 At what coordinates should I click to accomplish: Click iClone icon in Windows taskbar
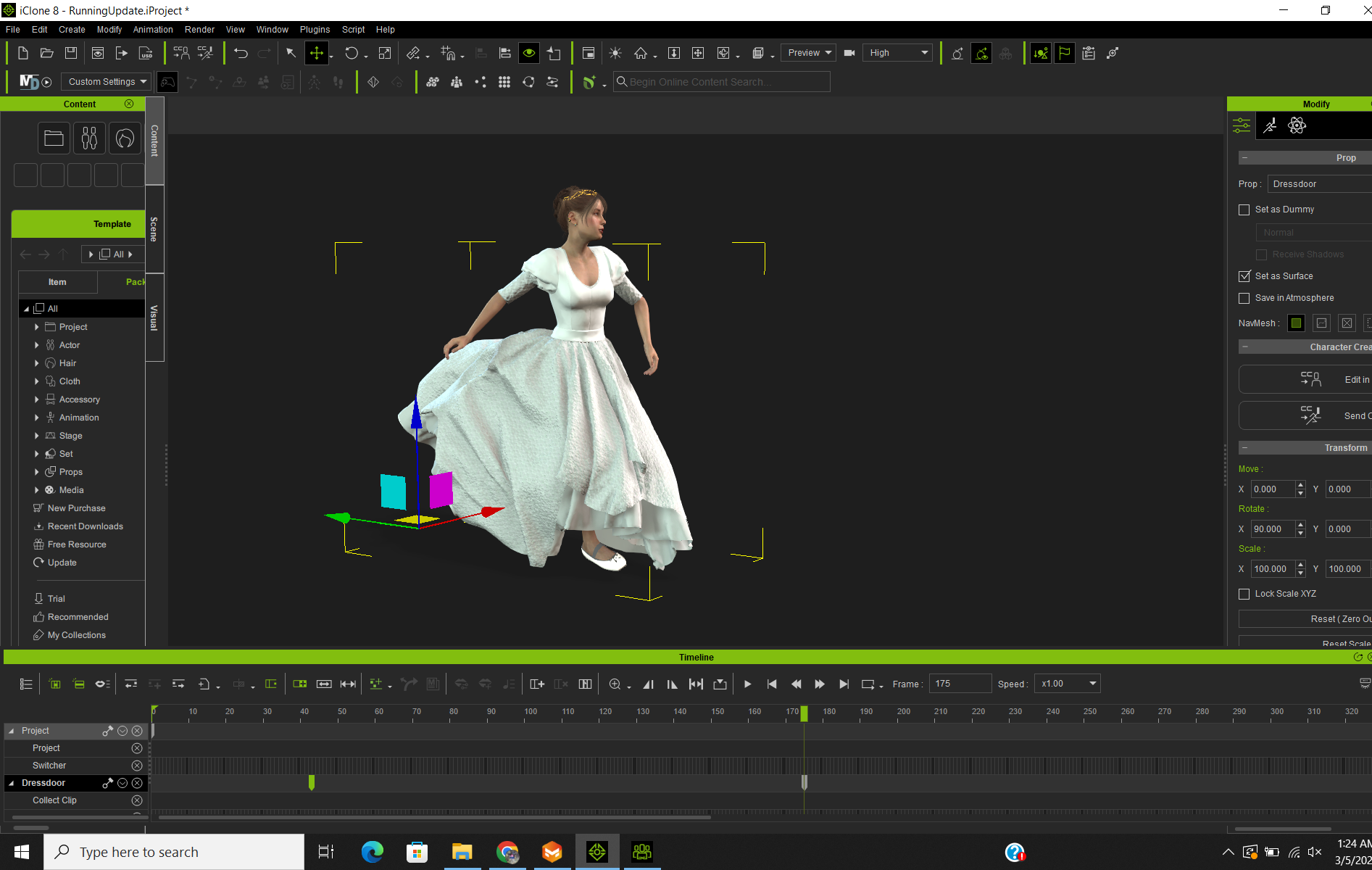coord(596,852)
